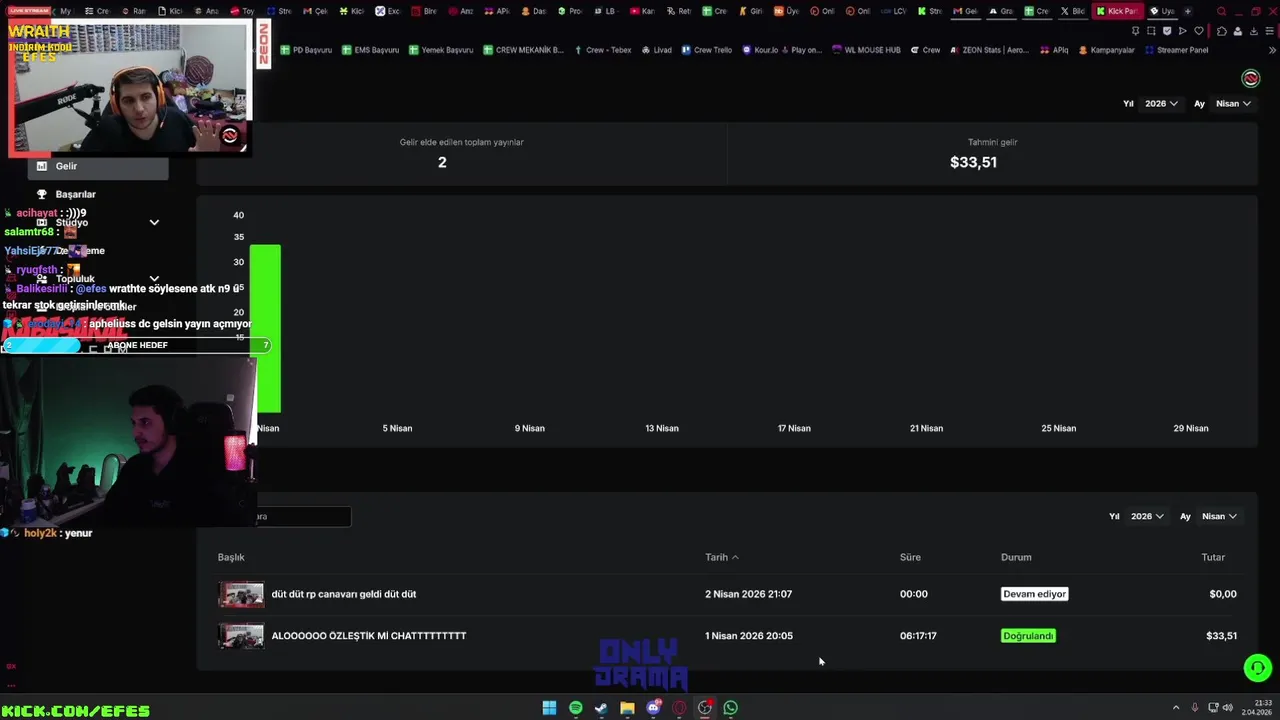
Task: Open EMS Başvuru bookmark
Action: click(x=370, y=50)
